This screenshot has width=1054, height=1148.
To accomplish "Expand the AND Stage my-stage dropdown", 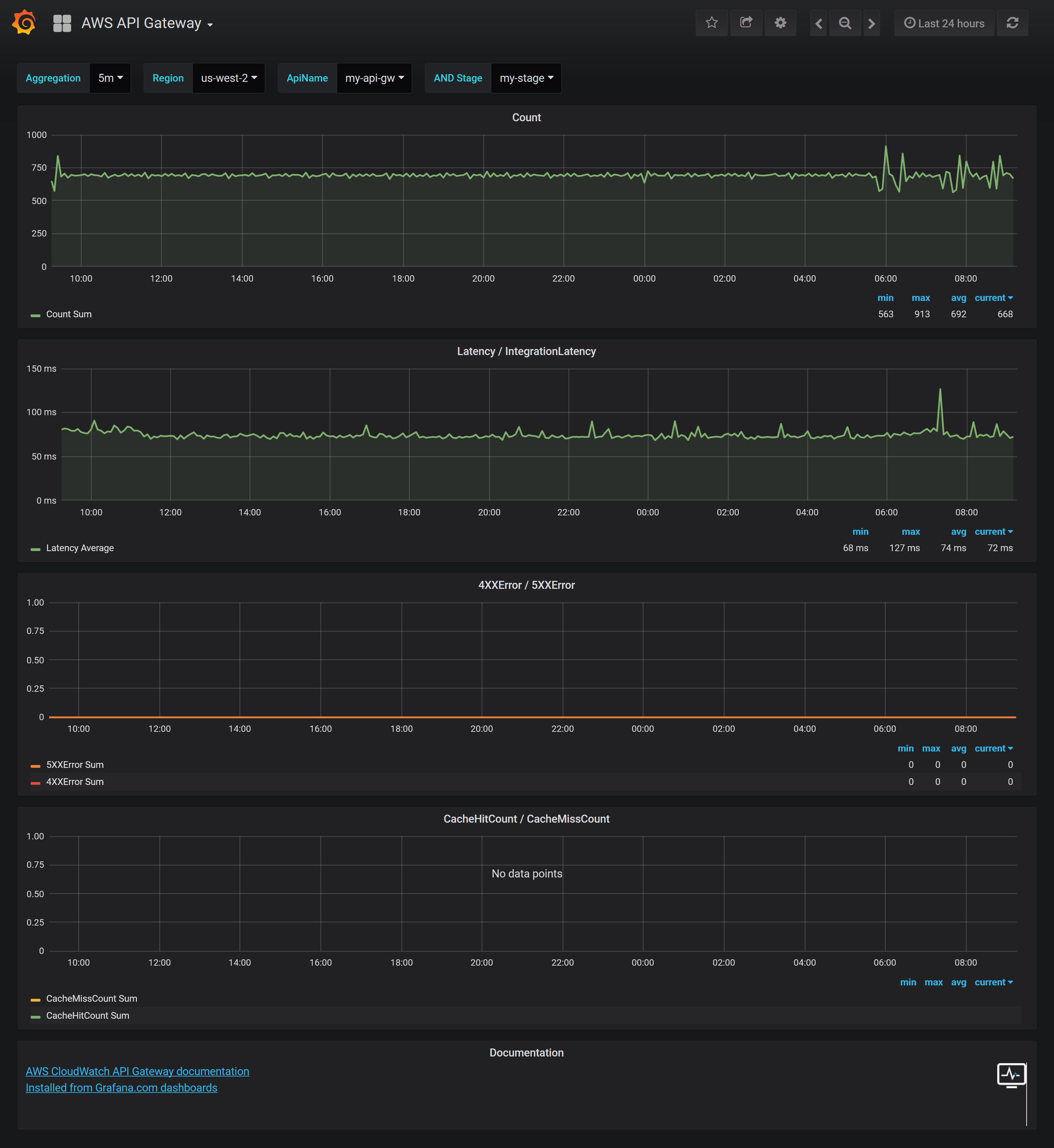I will coord(526,78).
